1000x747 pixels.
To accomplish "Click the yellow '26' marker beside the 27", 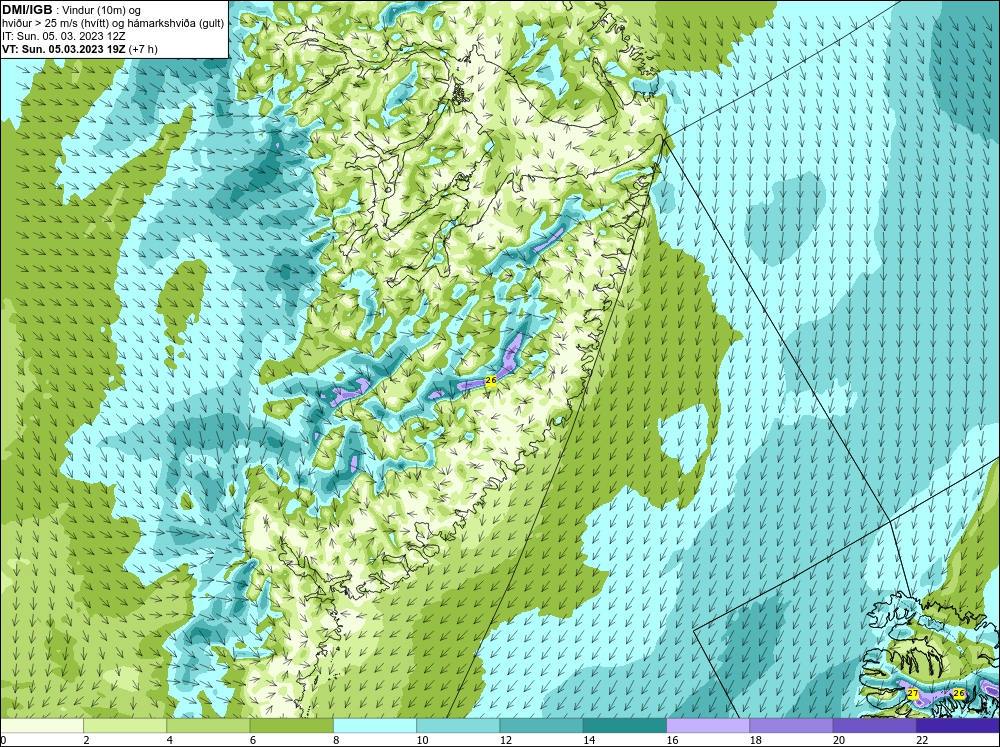I will 959,693.
